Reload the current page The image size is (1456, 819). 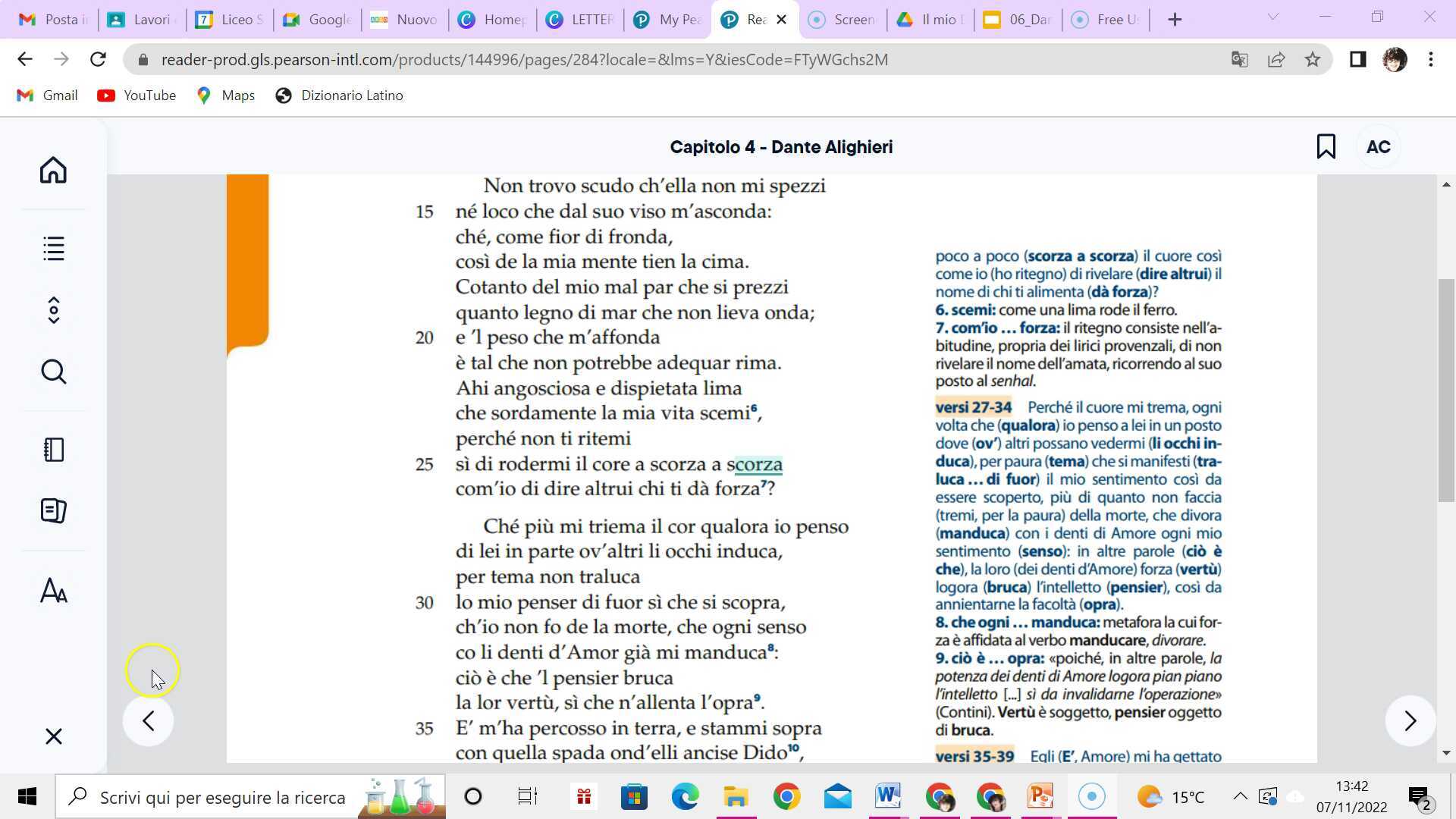click(98, 59)
